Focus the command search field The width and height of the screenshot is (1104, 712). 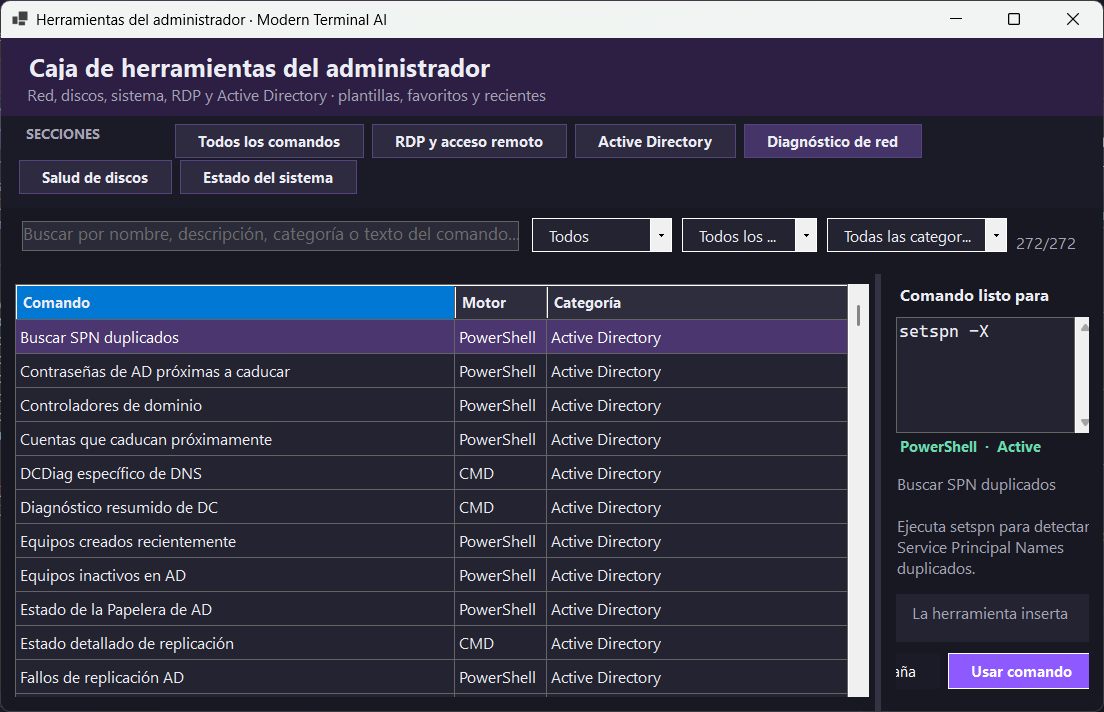click(270, 235)
